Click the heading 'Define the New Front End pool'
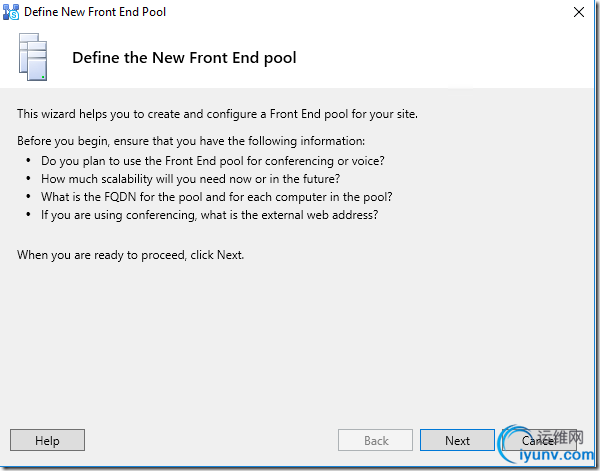The width and height of the screenshot is (600, 471). 184,58
